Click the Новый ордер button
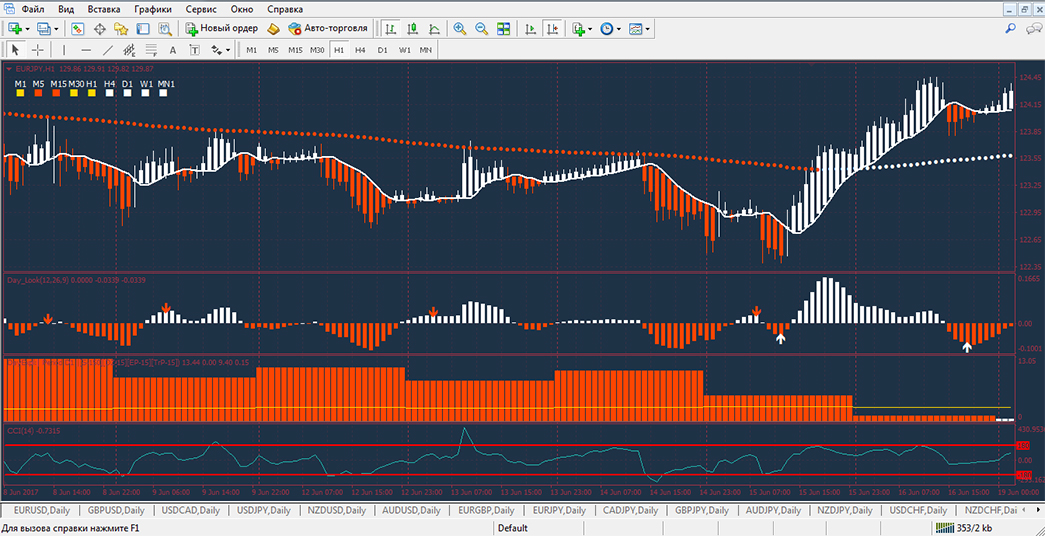Image resolution: width=1045 pixels, height=536 pixels. coord(221,29)
